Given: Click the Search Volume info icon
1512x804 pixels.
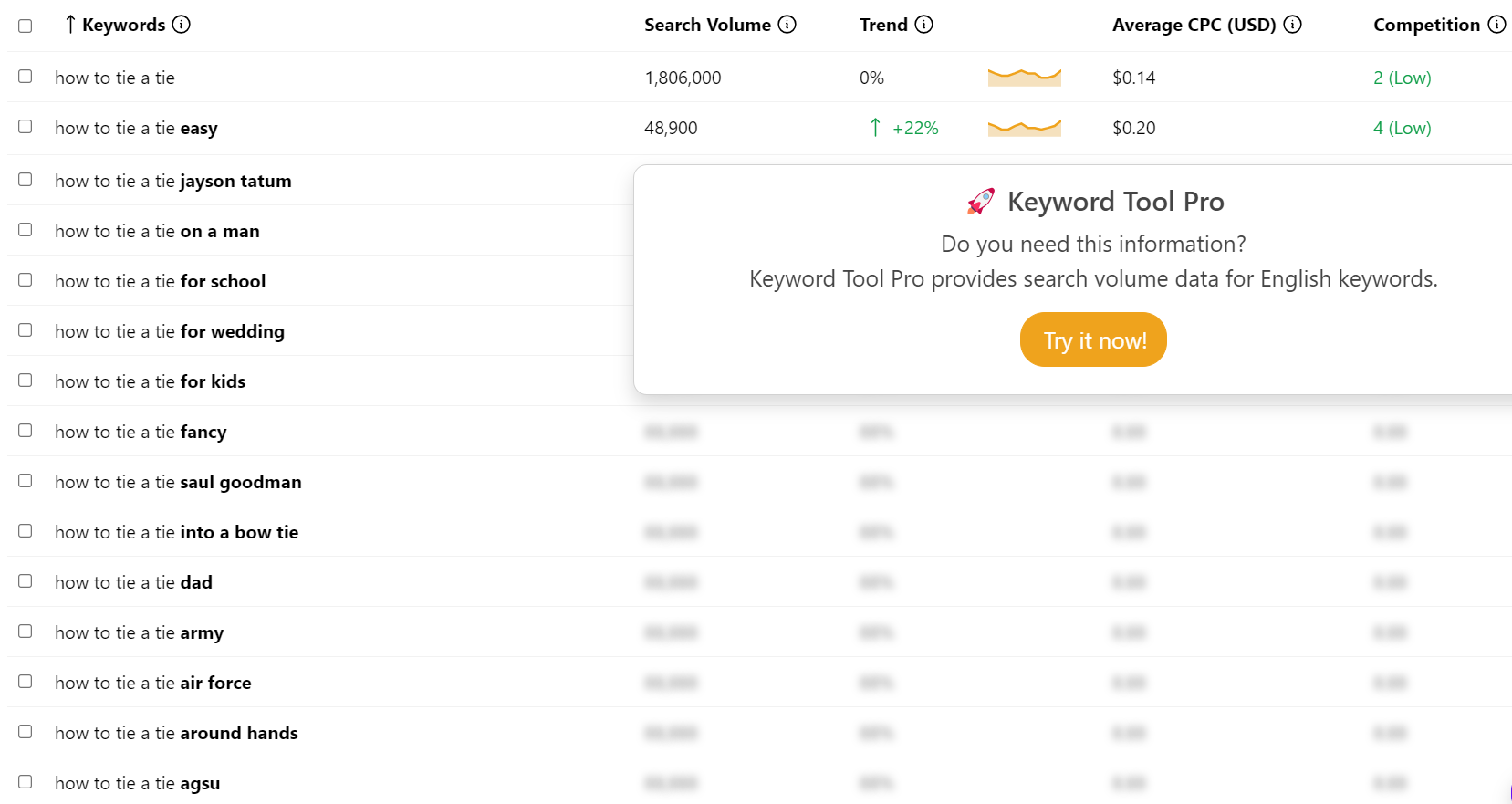Looking at the screenshot, I should (787, 25).
